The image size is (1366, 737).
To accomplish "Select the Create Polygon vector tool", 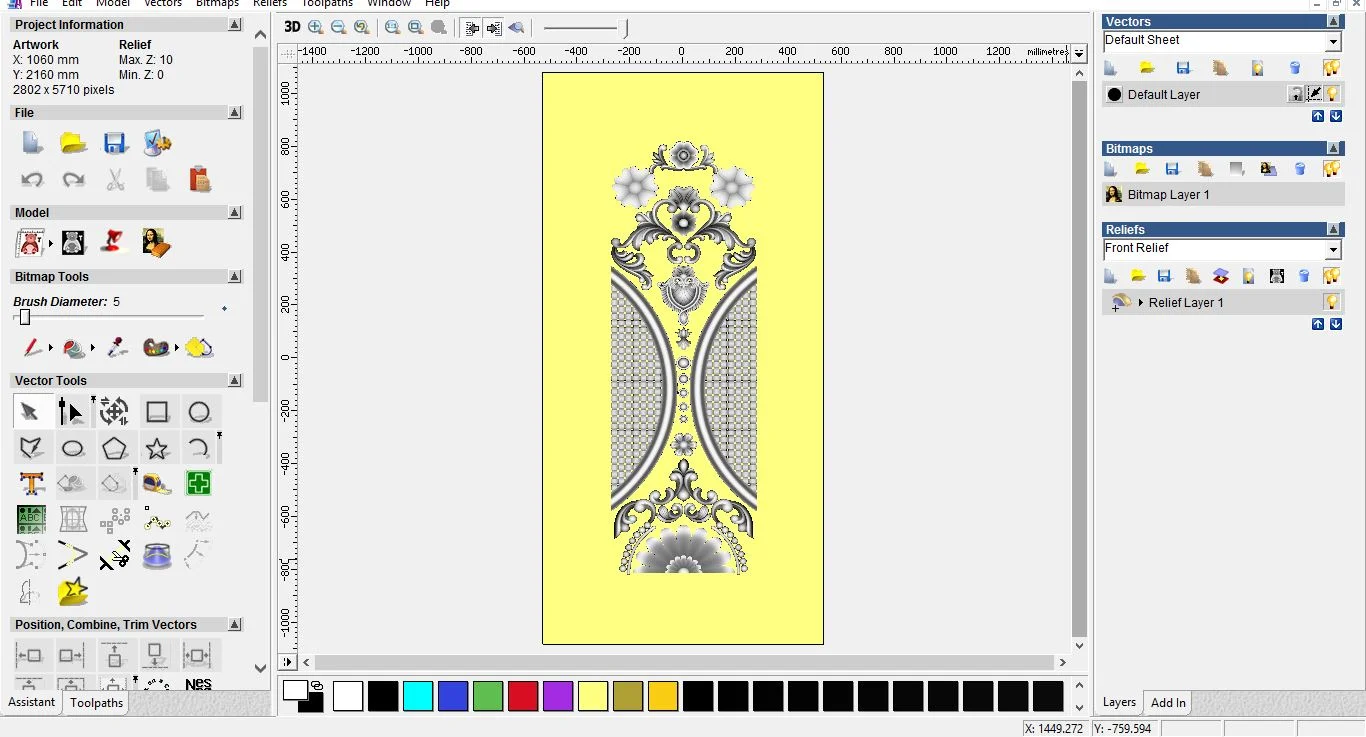I will click(115, 448).
